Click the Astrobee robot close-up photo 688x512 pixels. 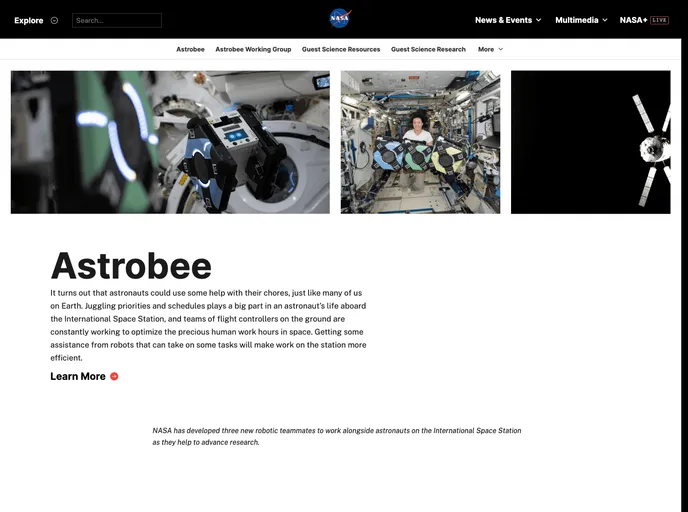pos(170,142)
